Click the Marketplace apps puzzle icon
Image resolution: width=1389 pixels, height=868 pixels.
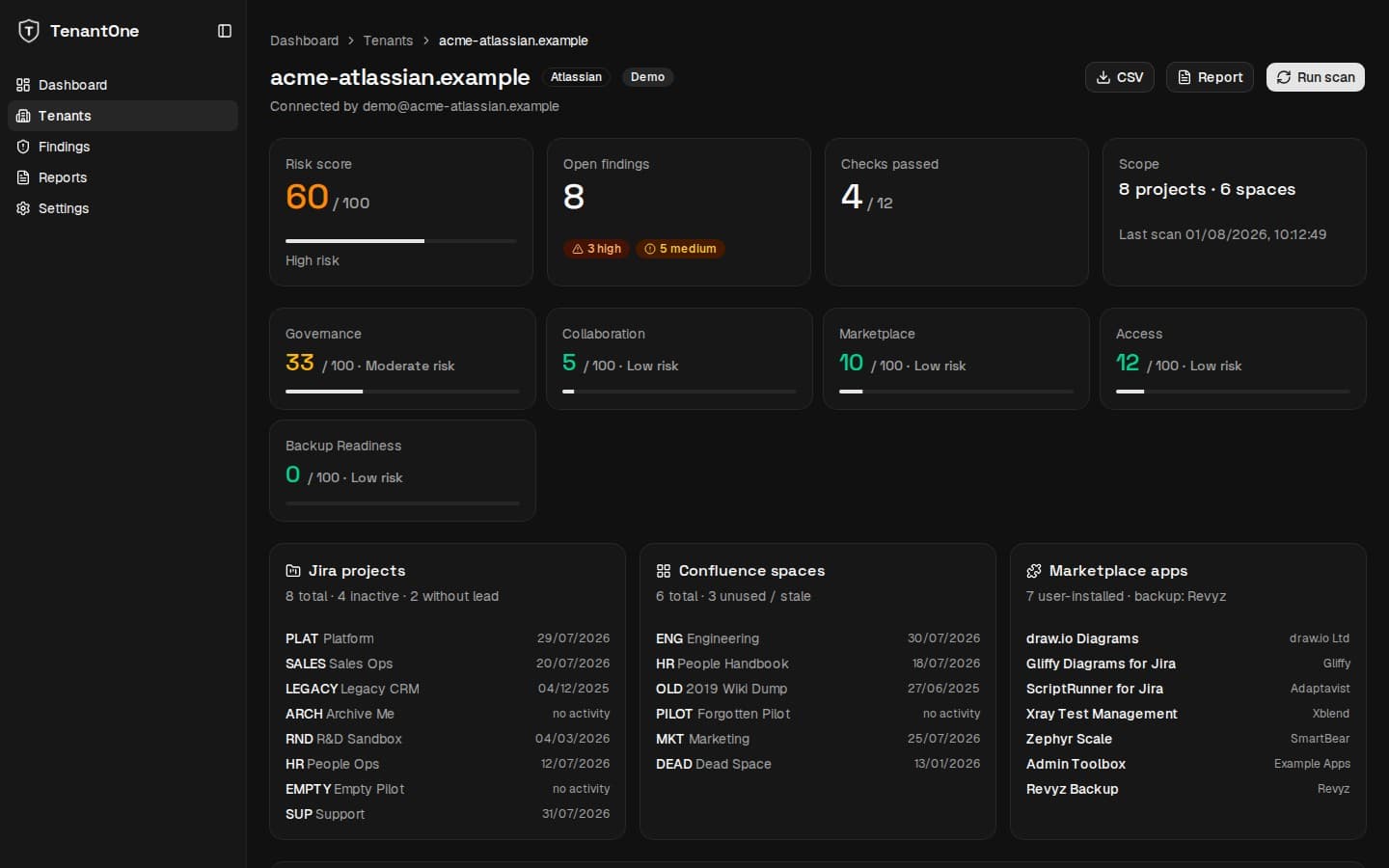pos(1034,571)
